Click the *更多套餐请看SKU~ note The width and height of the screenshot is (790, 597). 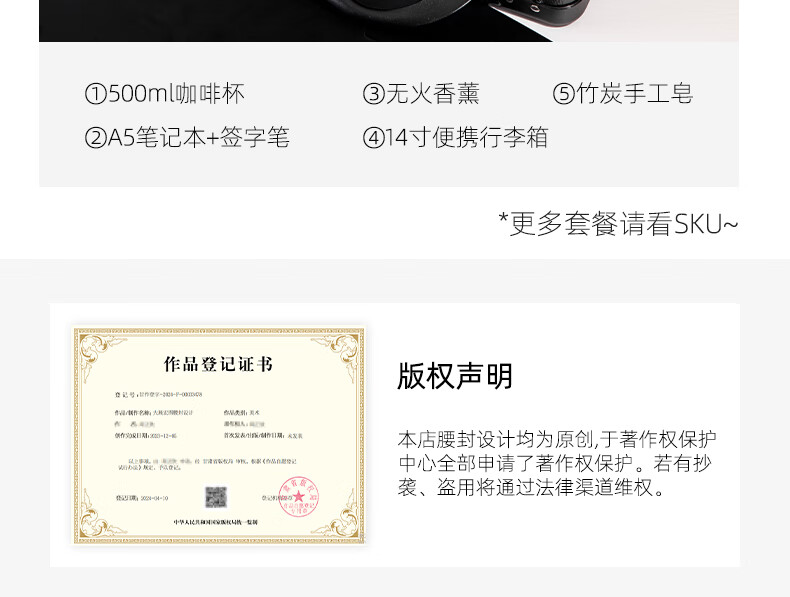618,224
